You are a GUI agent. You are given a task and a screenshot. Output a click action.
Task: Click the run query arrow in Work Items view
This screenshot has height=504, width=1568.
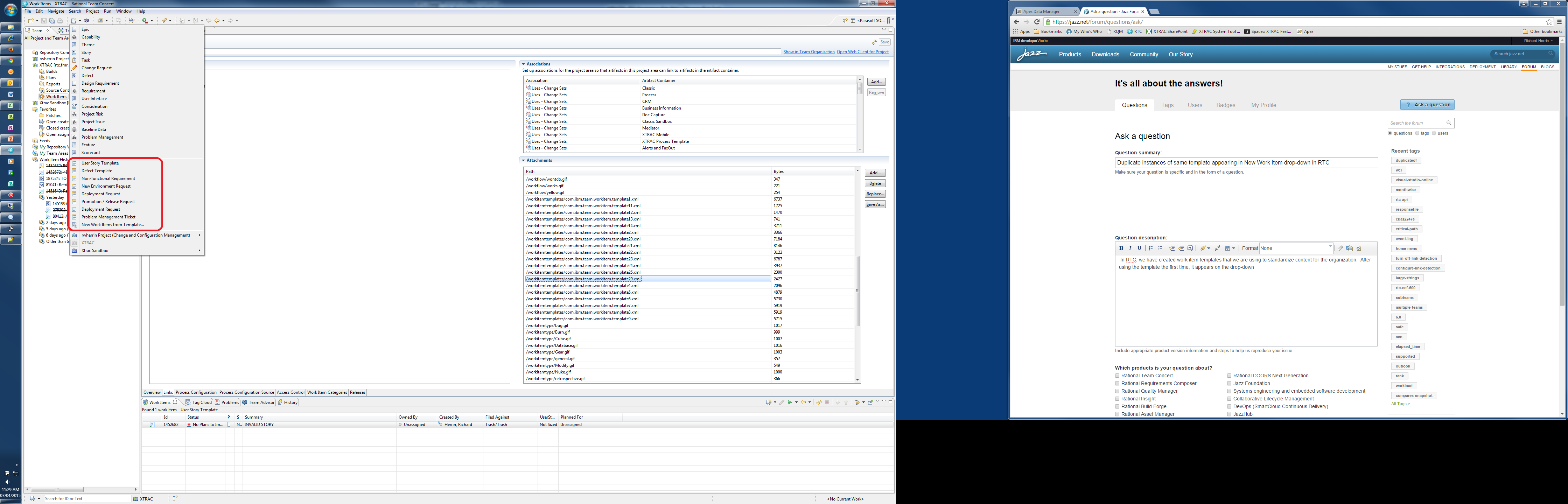coord(790,402)
